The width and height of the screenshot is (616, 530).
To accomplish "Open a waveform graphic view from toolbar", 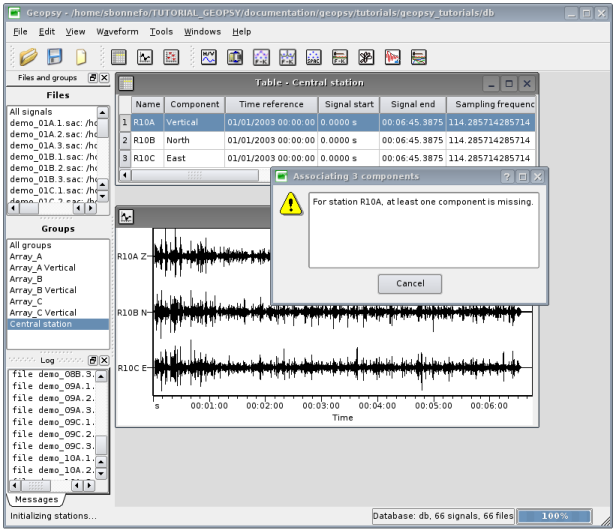I will pyautogui.click(x=145, y=57).
